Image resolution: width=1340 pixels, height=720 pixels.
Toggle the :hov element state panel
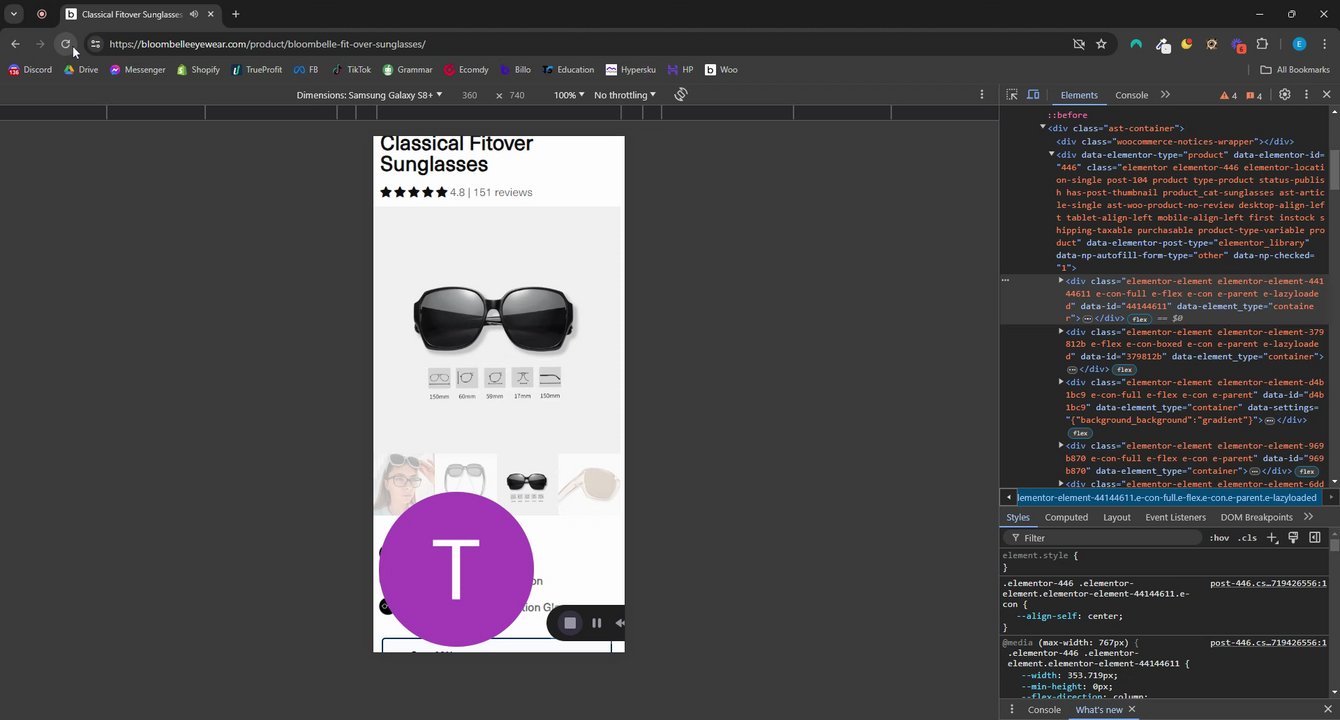[1219, 538]
